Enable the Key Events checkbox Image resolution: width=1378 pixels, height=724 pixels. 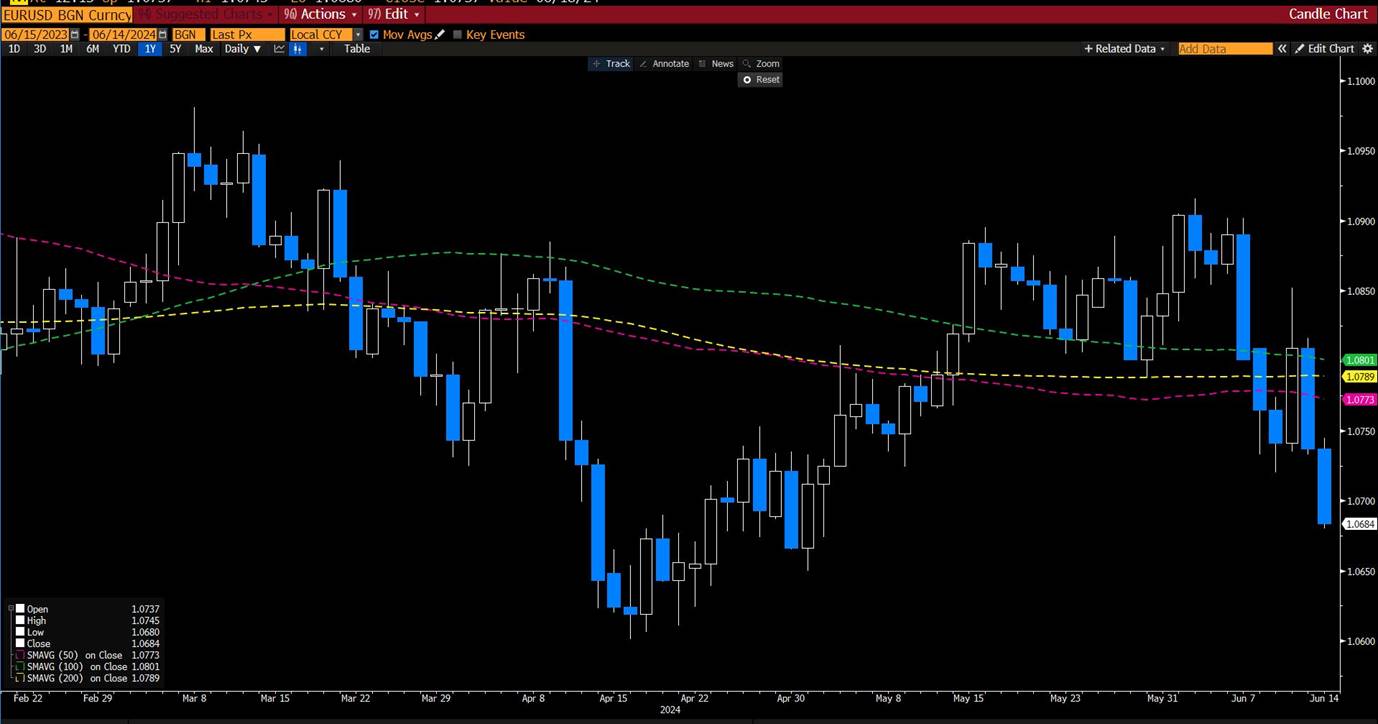tap(458, 34)
